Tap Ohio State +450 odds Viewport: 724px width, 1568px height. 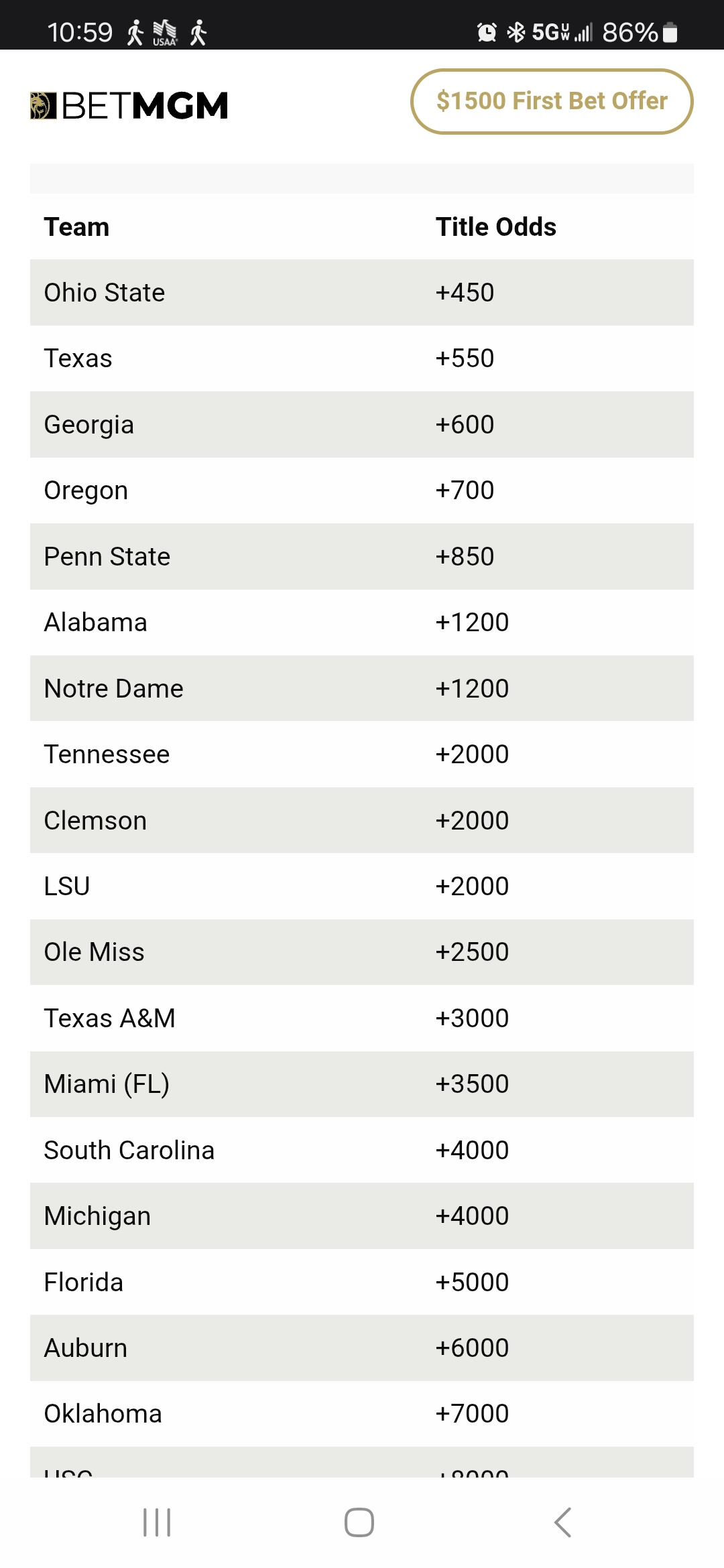(465, 293)
